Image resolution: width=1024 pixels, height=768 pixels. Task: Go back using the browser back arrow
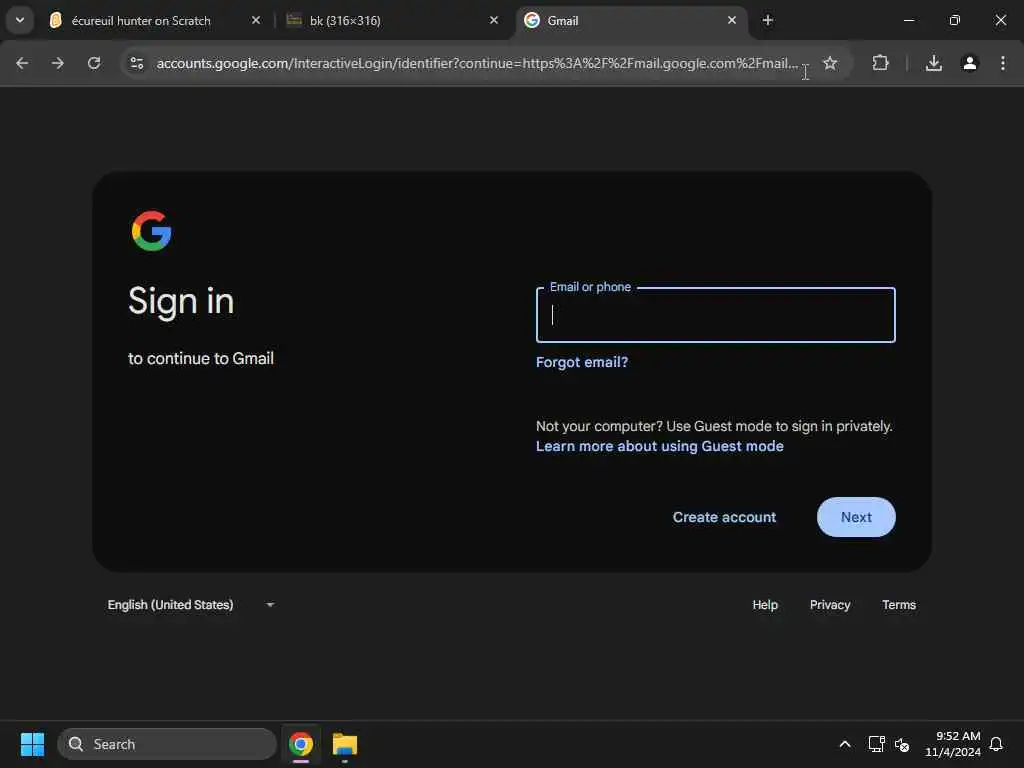[x=22, y=63]
